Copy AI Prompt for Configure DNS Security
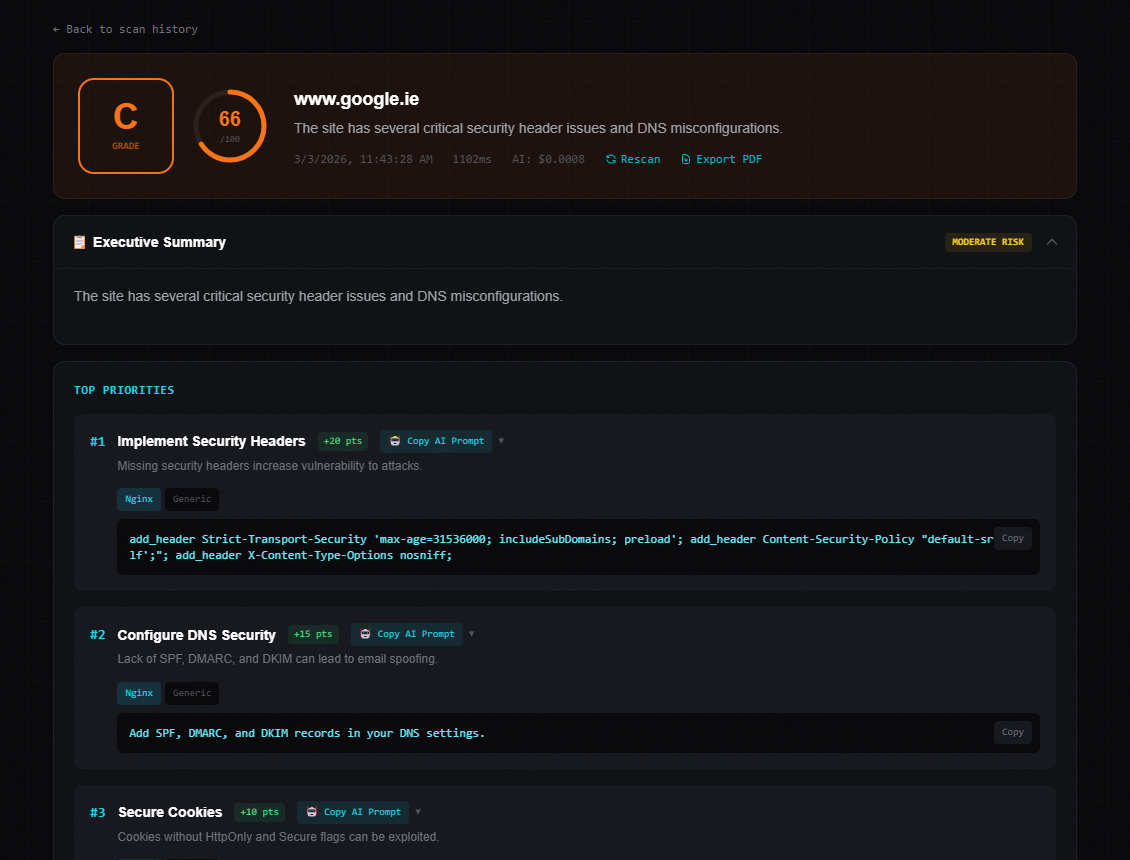This screenshot has width=1130, height=860. point(406,634)
